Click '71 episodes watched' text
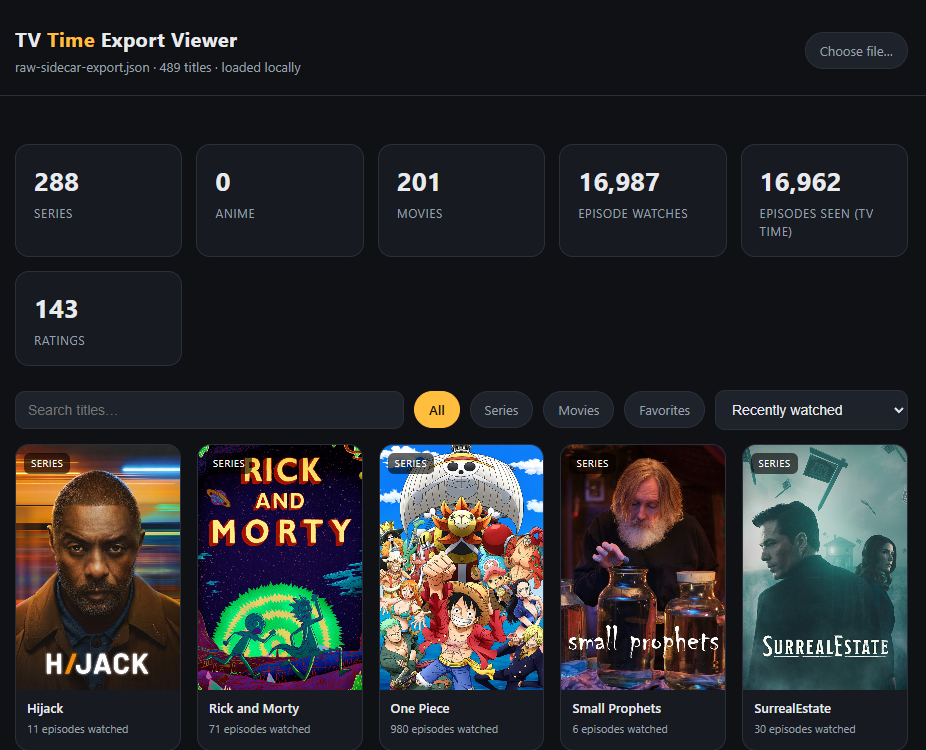The image size is (926, 750). click(259, 729)
